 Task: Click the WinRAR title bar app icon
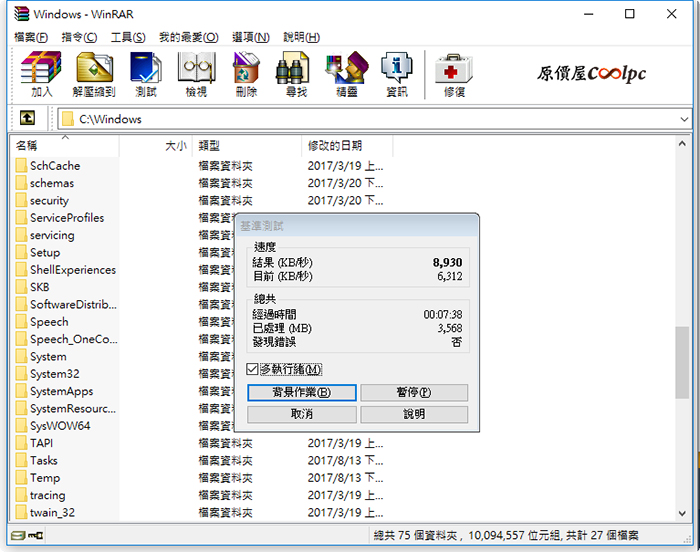[x=21, y=14]
